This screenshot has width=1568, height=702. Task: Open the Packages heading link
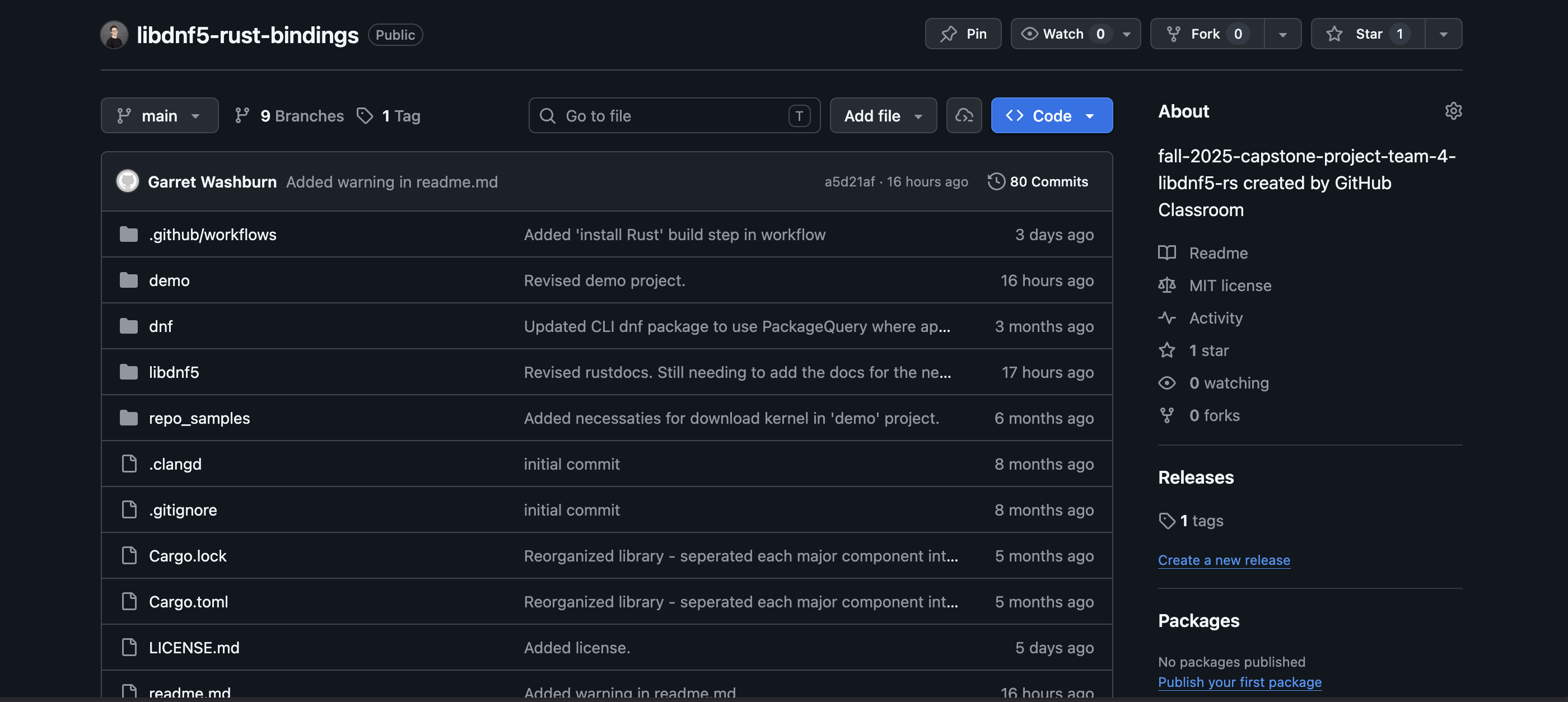(1198, 620)
